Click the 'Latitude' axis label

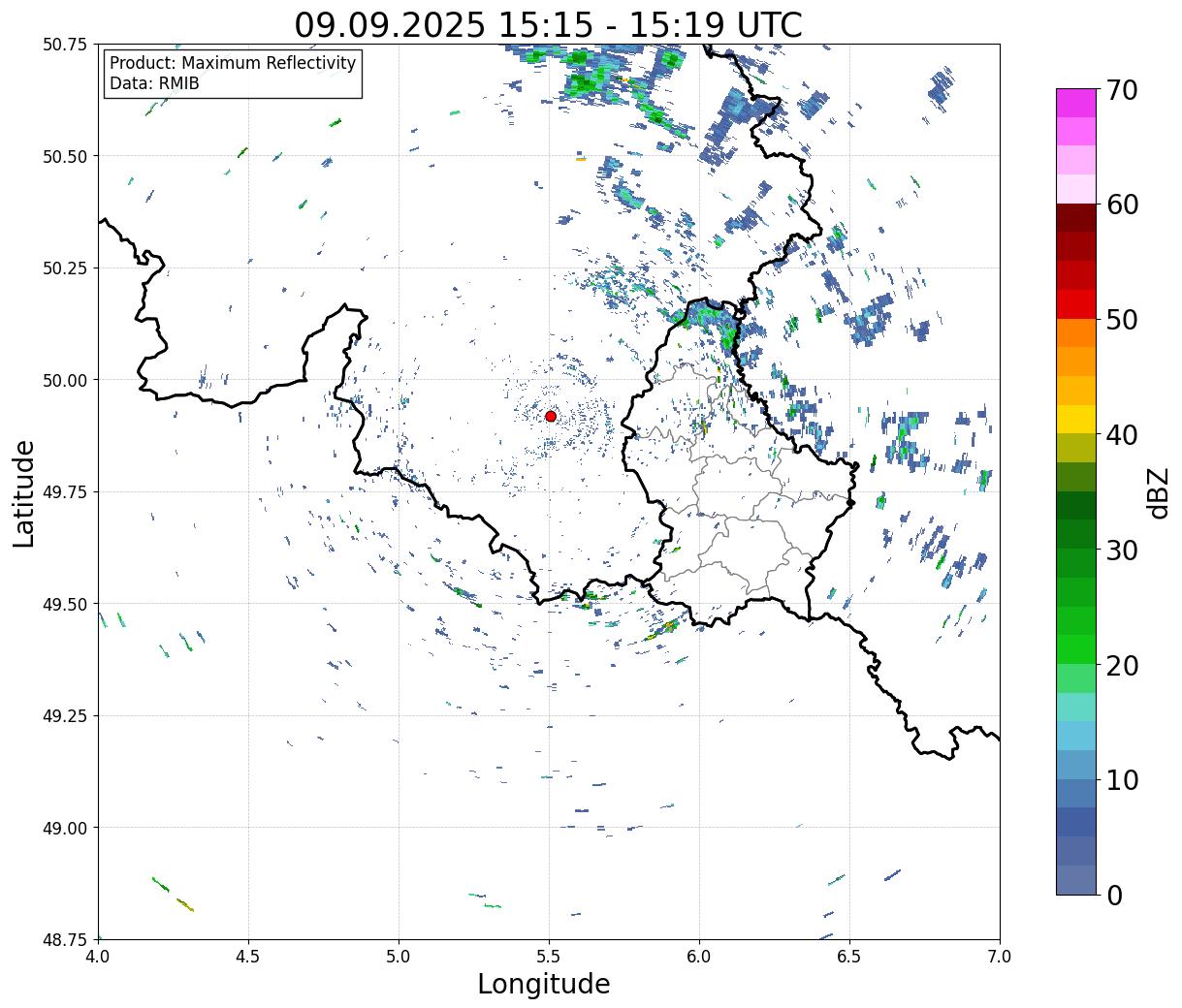tap(24, 493)
